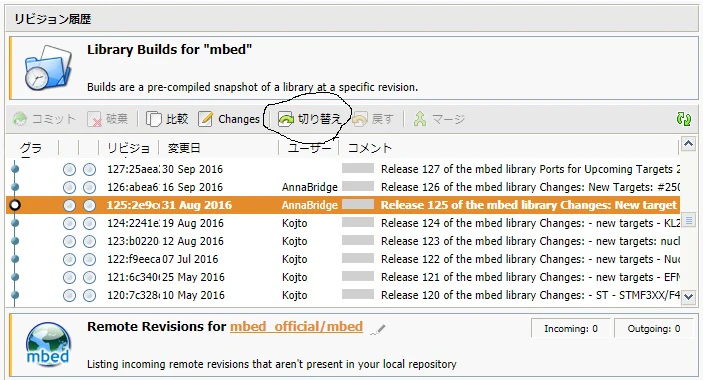Click the Outgoing: 0 button
The width and height of the screenshot is (703, 380).
(654, 328)
